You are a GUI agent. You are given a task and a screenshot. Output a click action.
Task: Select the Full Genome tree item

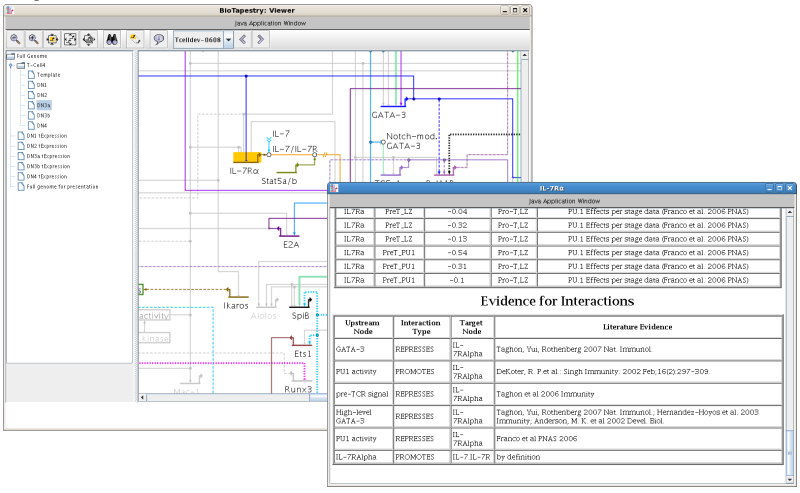31,56
